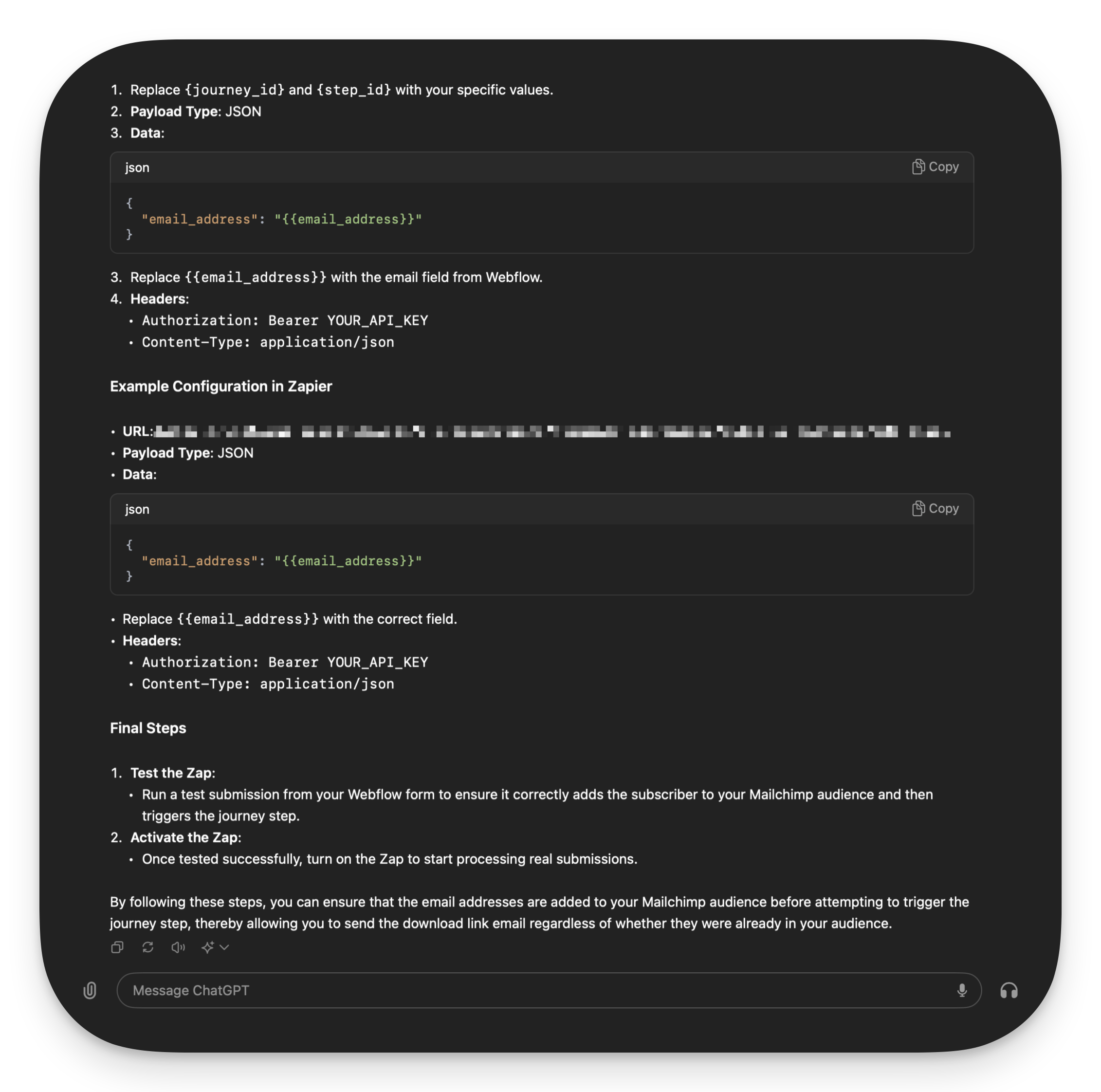Copy the first json code block
This screenshot has height=1092, width=1101.
pyautogui.click(x=935, y=167)
